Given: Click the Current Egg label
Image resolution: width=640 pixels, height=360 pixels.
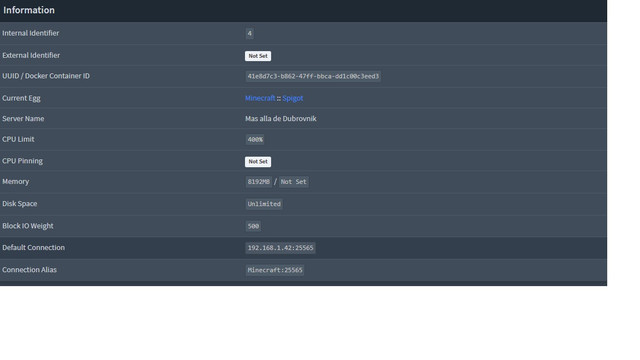Looking at the screenshot, I should 21,98.
